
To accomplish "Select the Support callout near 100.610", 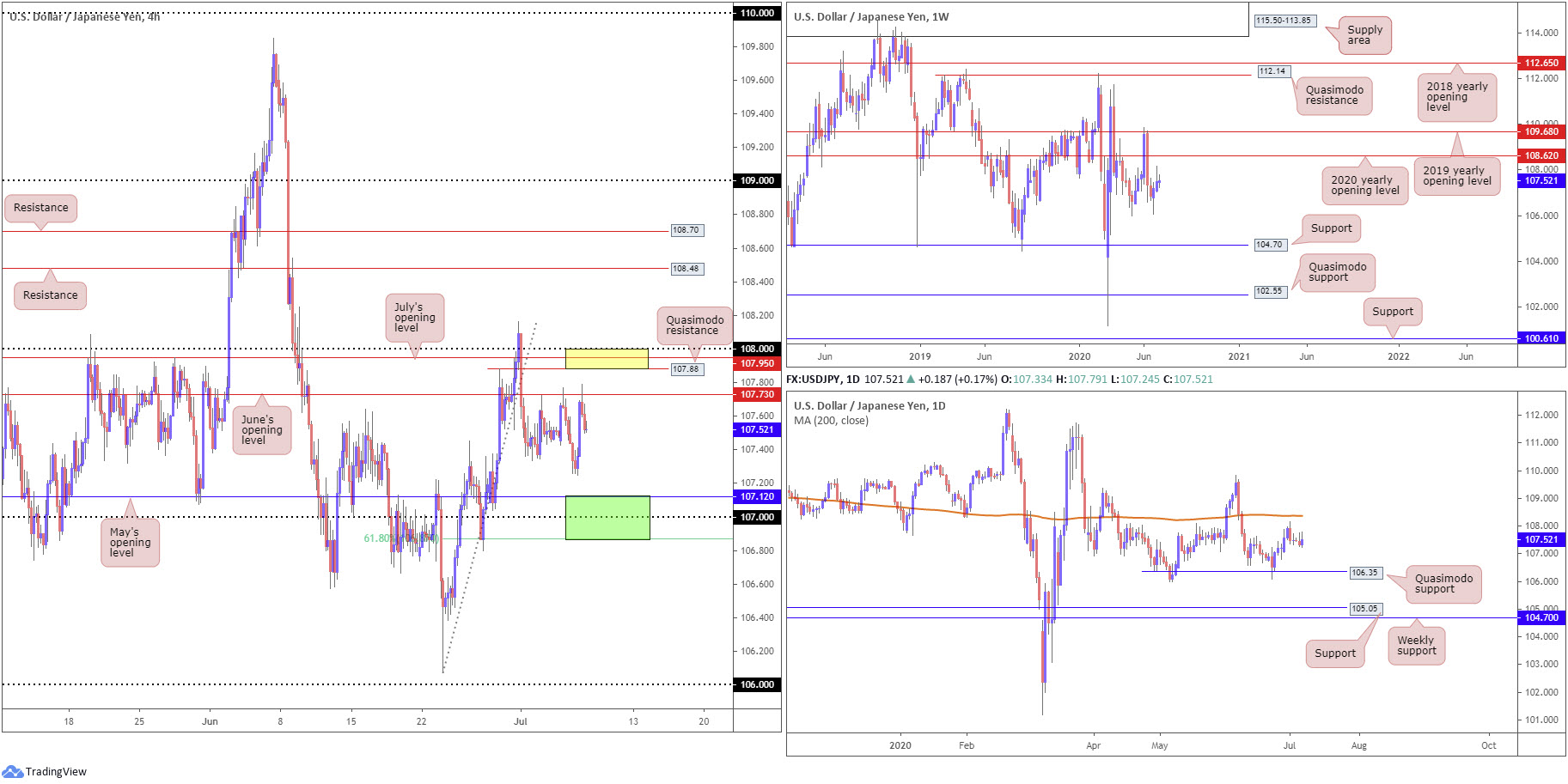I will (x=1393, y=312).
